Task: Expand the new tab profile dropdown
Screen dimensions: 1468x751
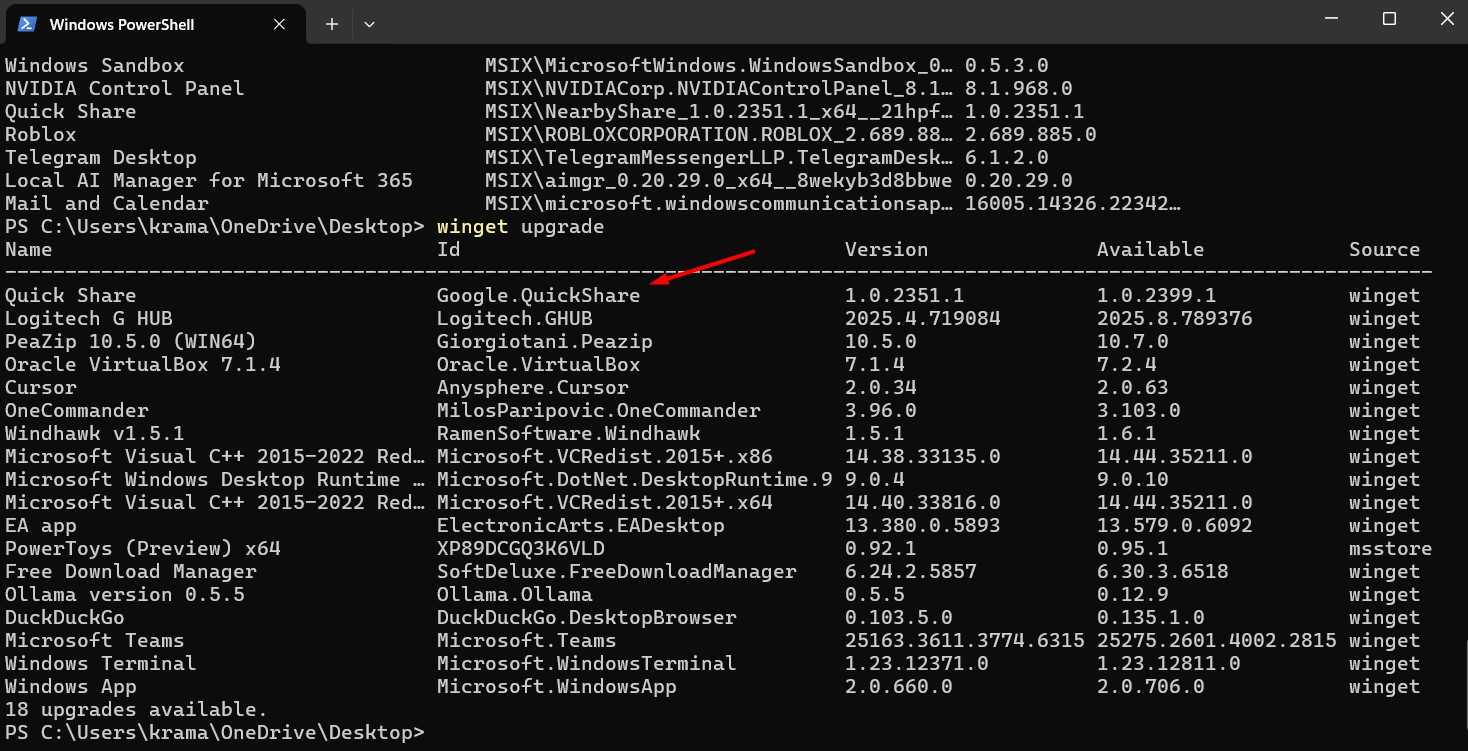Action: point(369,24)
